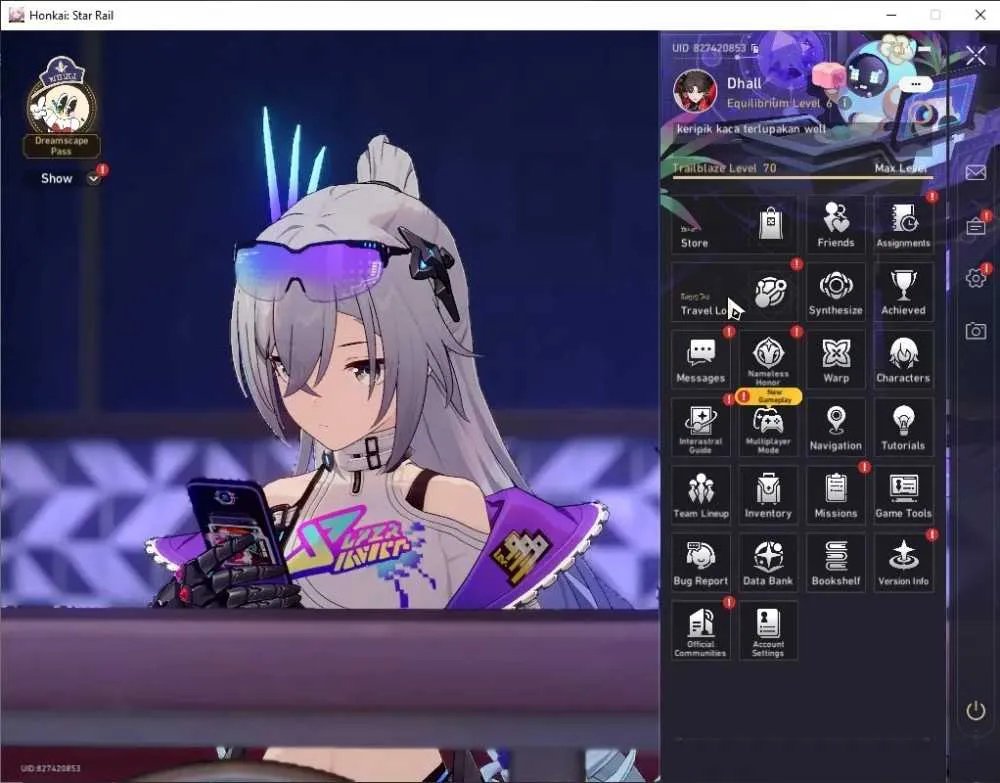The width and height of the screenshot is (1000, 783).
Task: Copy the UID with the copy icon
Action: point(755,48)
